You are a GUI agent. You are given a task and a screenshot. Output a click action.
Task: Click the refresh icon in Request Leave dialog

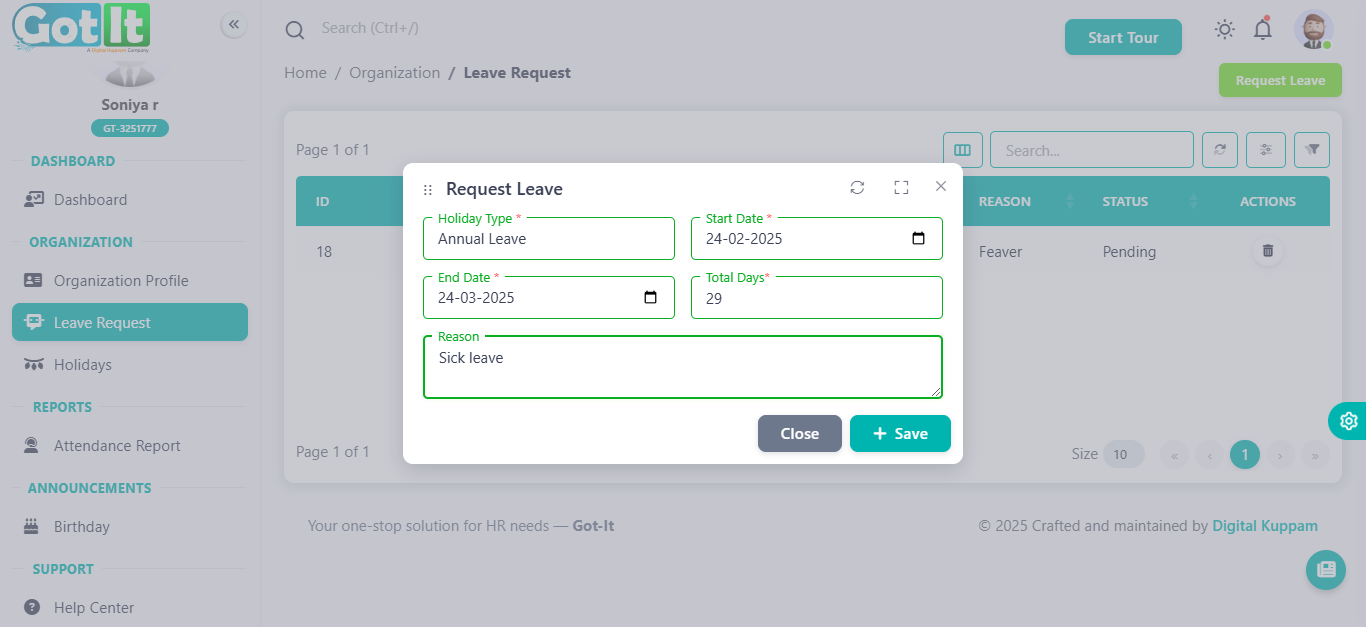857,188
